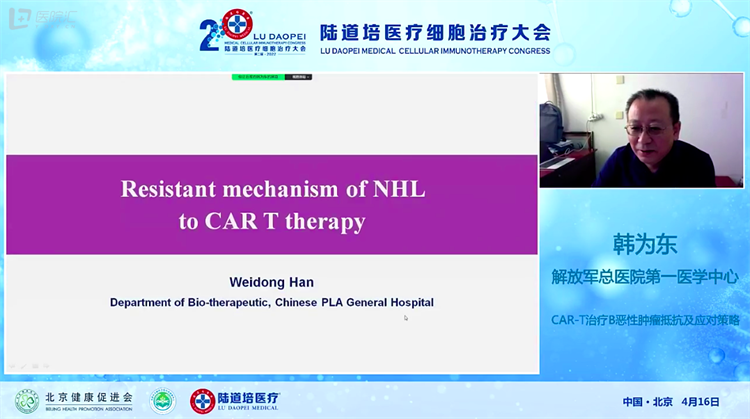Click the speaker affiliation text under name

(645, 275)
